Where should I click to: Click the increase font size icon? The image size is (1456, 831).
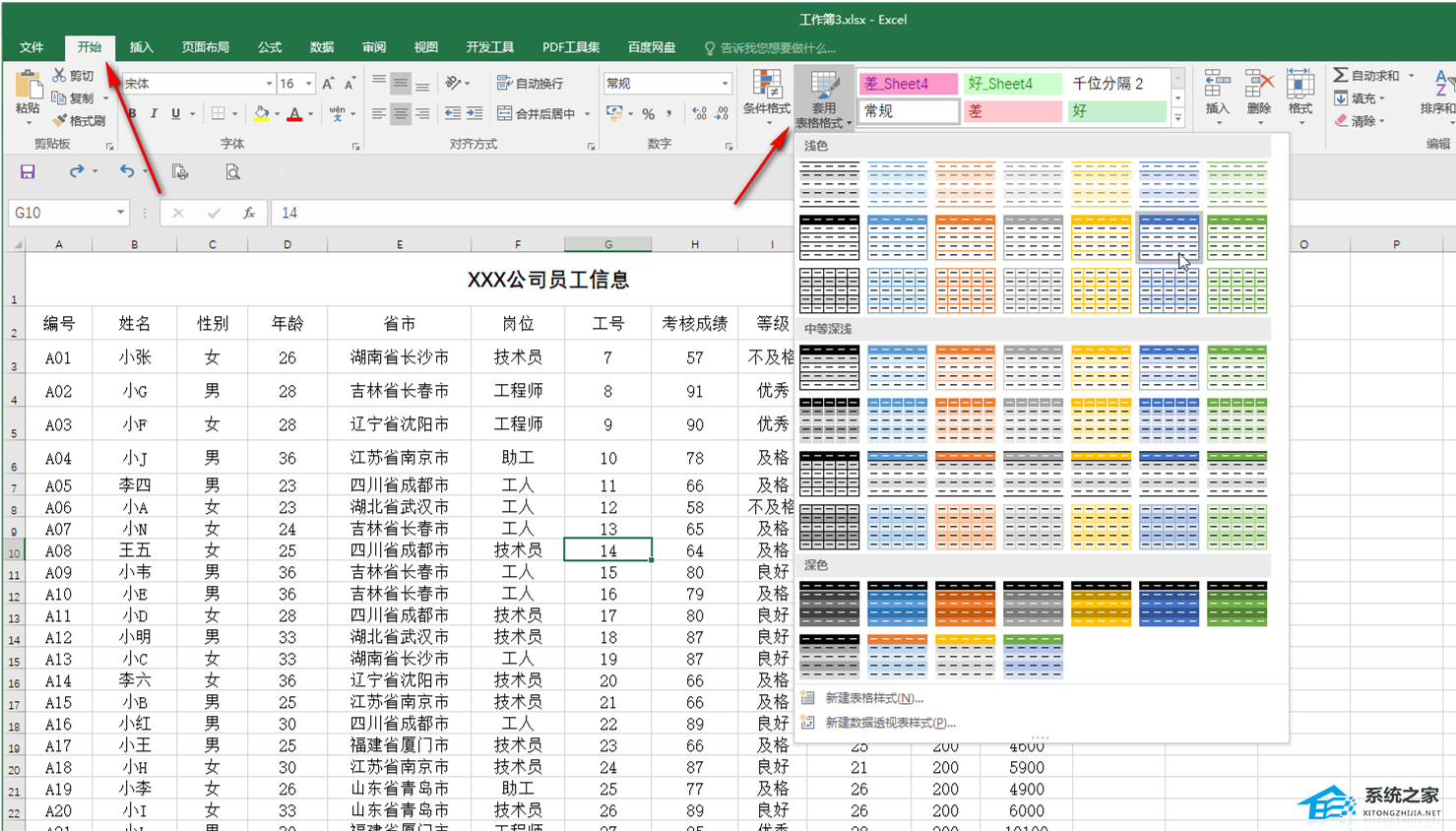[328, 84]
